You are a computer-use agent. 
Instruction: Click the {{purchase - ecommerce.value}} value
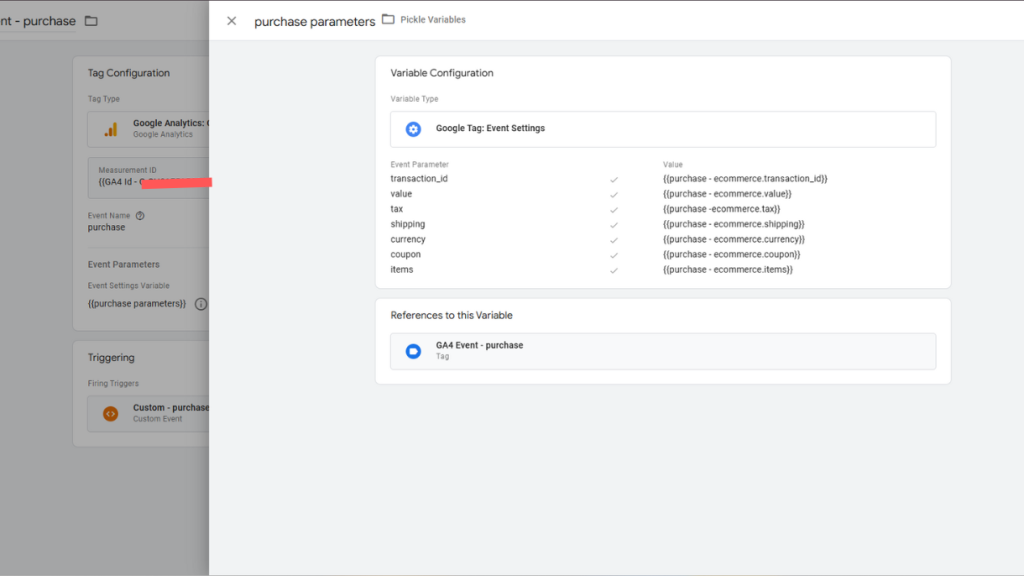[x=727, y=194]
